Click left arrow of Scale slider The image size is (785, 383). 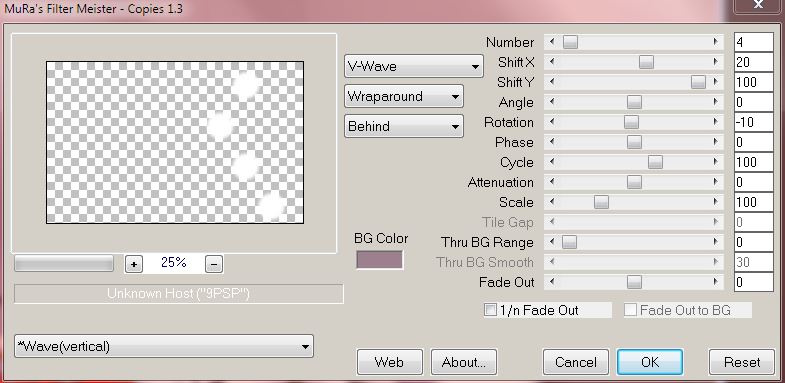pyautogui.click(x=552, y=202)
